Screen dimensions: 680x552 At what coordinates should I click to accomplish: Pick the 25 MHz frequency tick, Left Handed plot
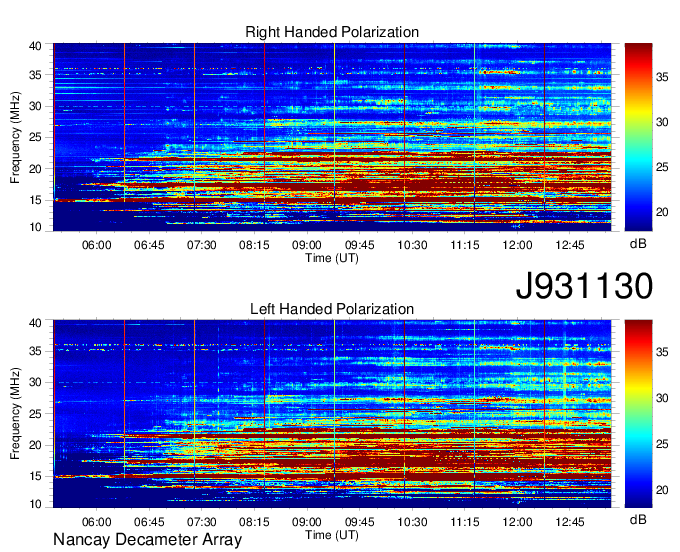point(35,414)
